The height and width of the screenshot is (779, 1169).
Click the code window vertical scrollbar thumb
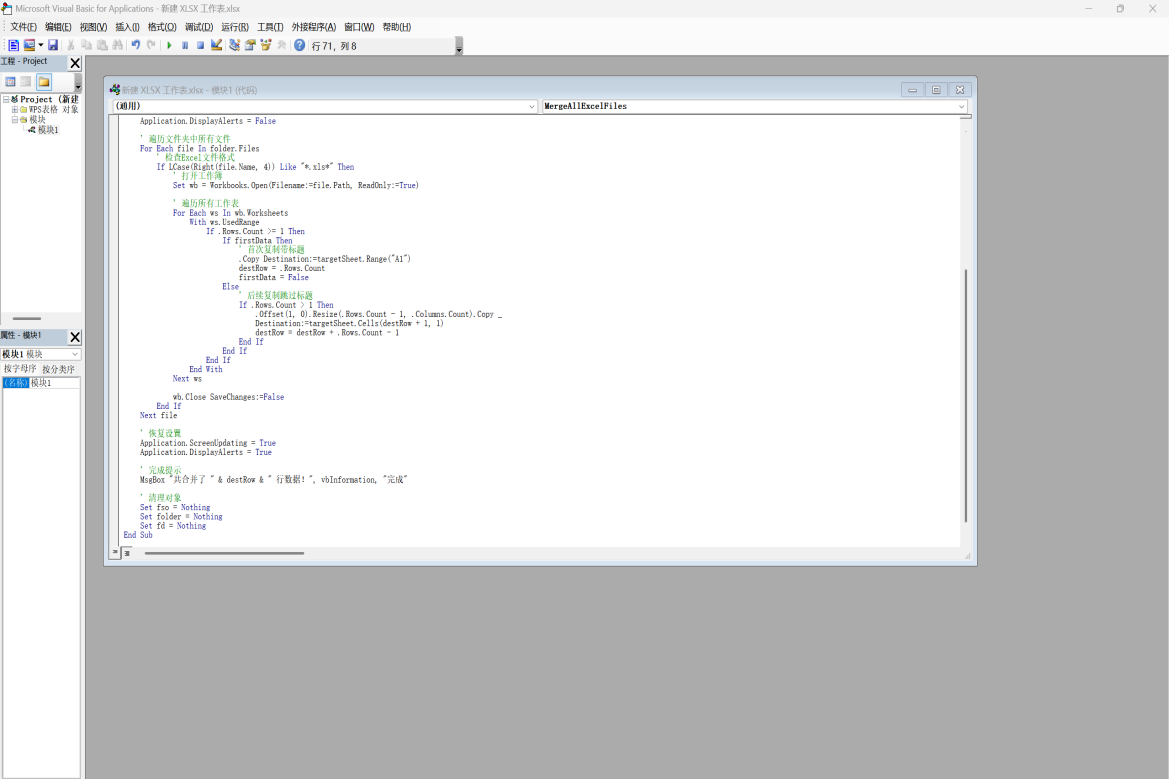[x=965, y=396]
